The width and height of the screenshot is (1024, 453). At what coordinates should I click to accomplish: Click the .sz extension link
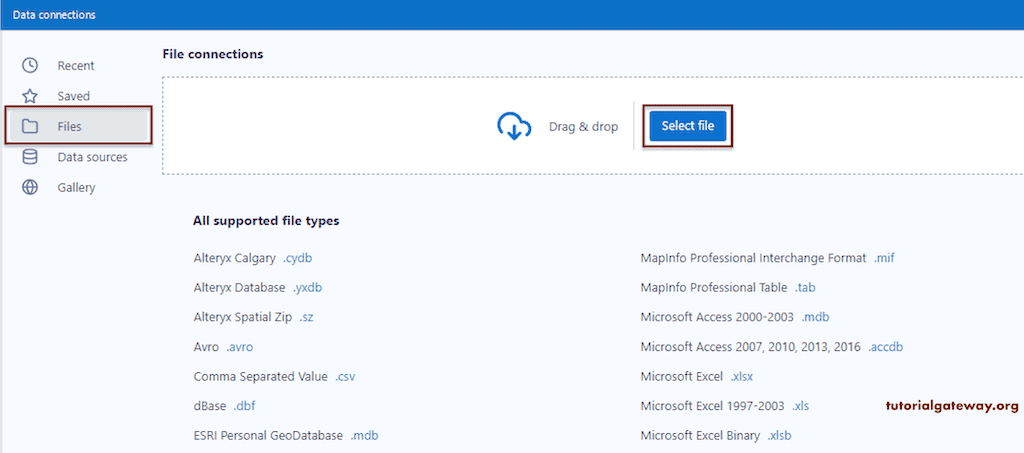pyautogui.click(x=307, y=317)
